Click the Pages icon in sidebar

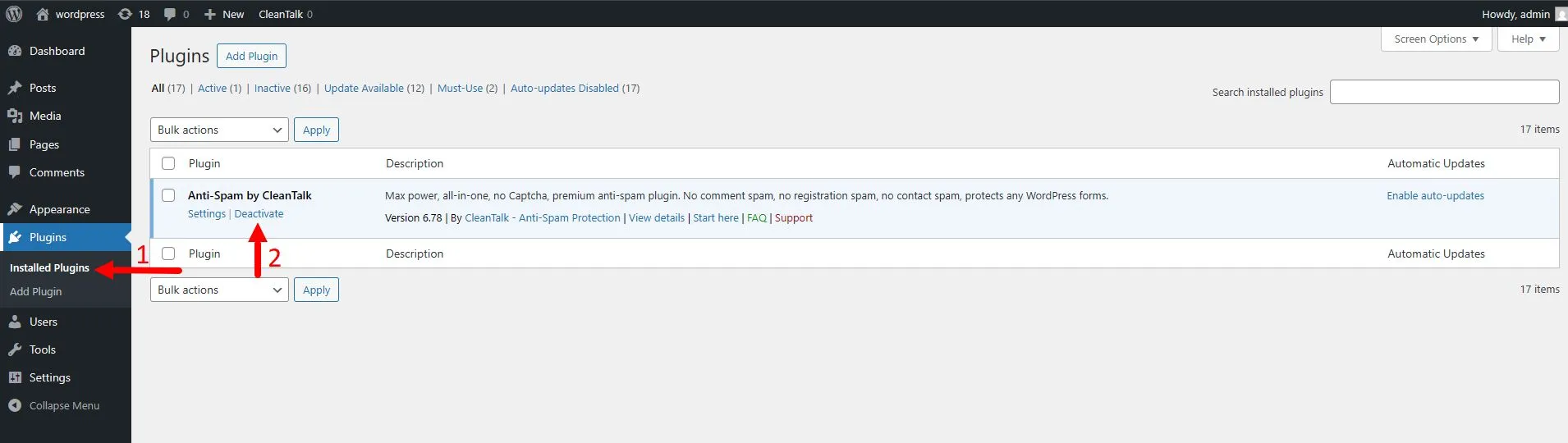tap(15, 144)
